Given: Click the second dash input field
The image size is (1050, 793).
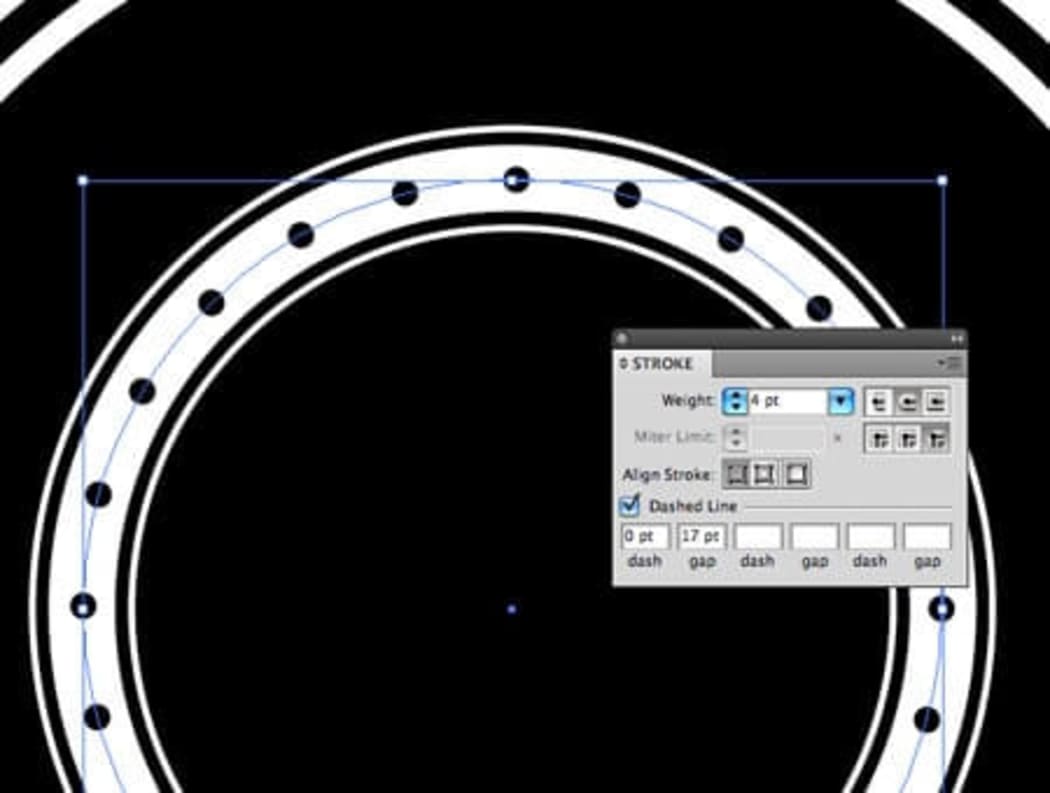Looking at the screenshot, I should [x=758, y=536].
